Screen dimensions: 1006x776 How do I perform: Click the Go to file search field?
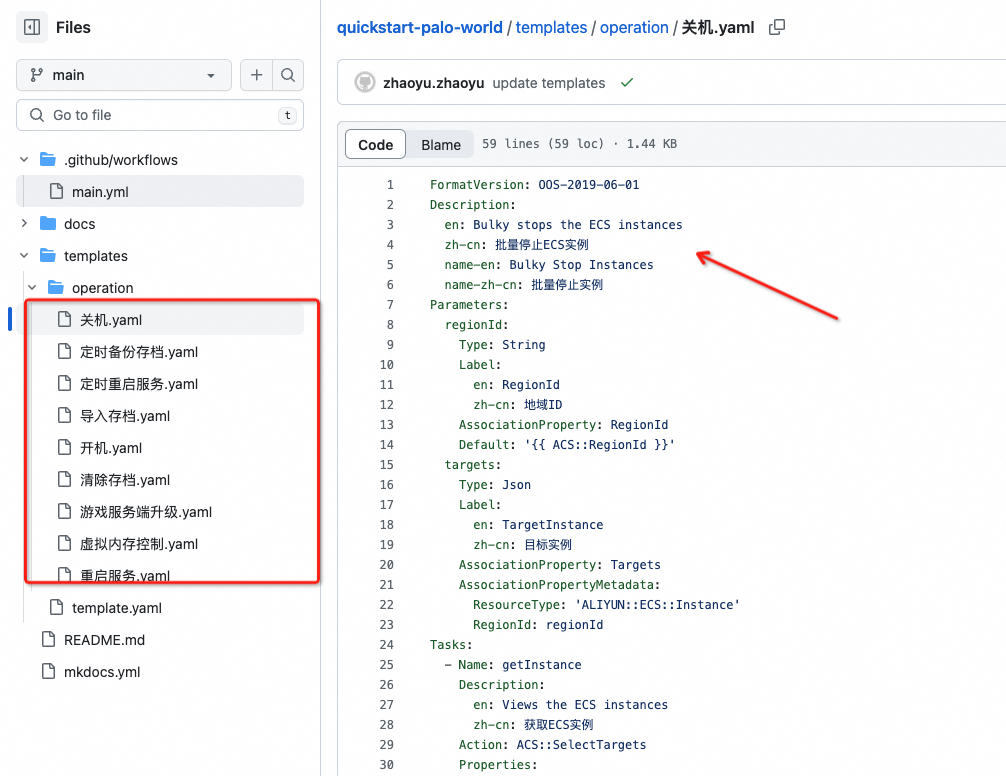(x=160, y=115)
